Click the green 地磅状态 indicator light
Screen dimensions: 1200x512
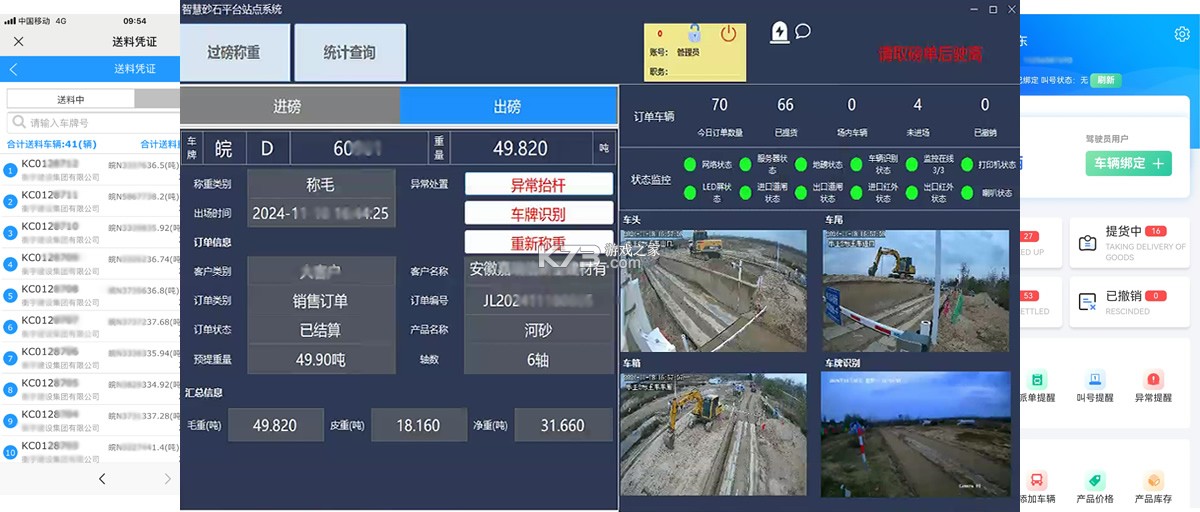coord(799,165)
